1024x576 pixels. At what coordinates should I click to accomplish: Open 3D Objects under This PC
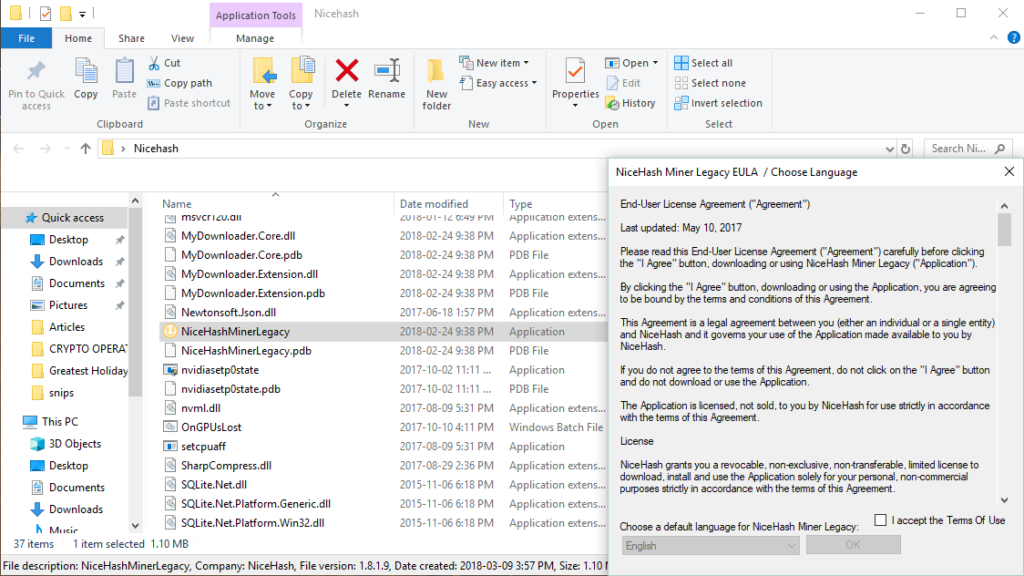coord(74,443)
